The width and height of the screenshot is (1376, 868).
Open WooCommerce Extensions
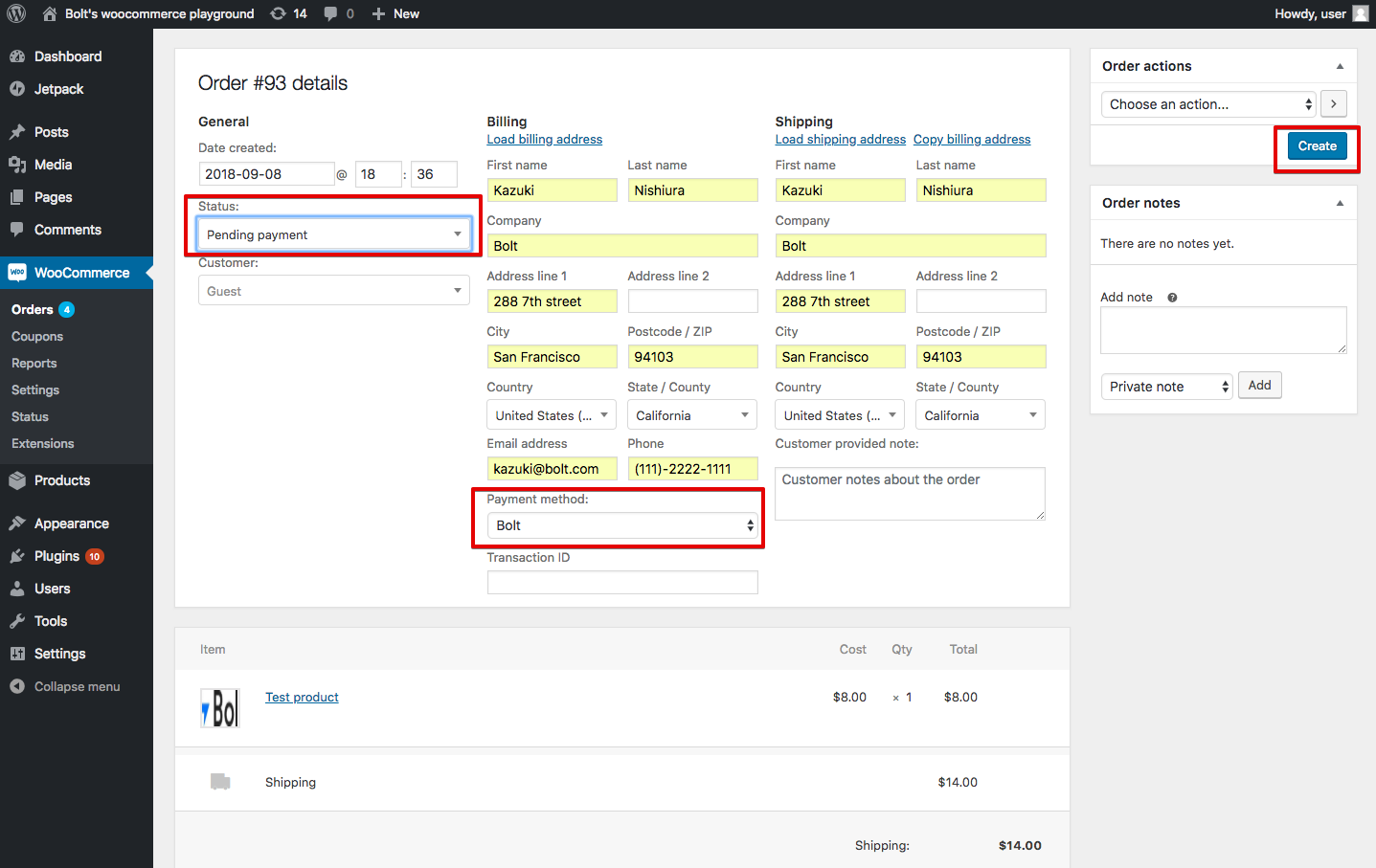(x=43, y=443)
